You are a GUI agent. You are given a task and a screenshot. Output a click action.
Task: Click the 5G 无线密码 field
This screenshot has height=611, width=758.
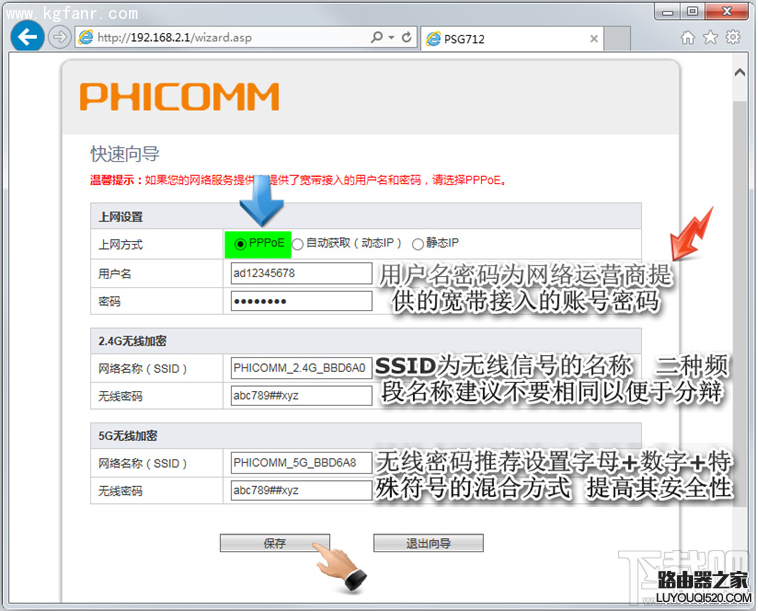point(301,490)
